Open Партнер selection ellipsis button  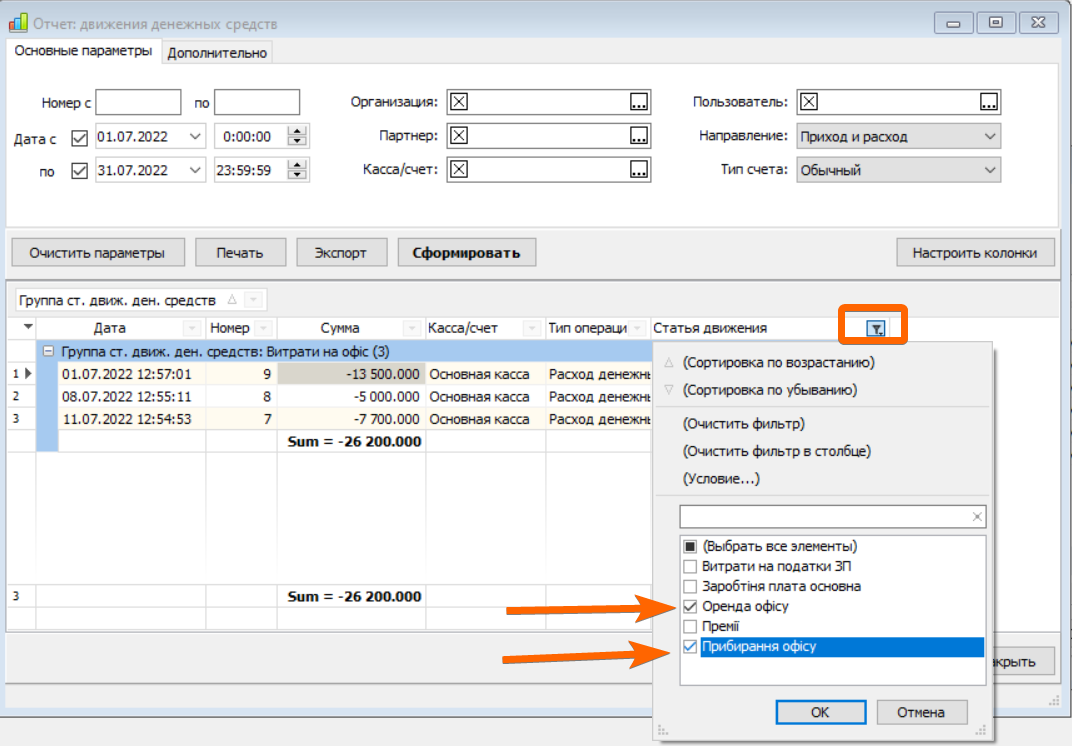pyautogui.click(x=639, y=135)
